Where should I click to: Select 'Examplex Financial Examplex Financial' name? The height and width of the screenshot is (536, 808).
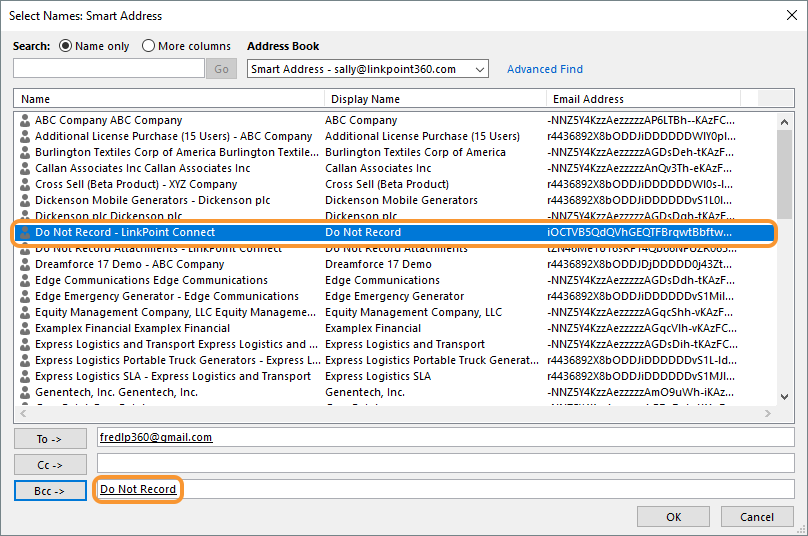pos(132,328)
